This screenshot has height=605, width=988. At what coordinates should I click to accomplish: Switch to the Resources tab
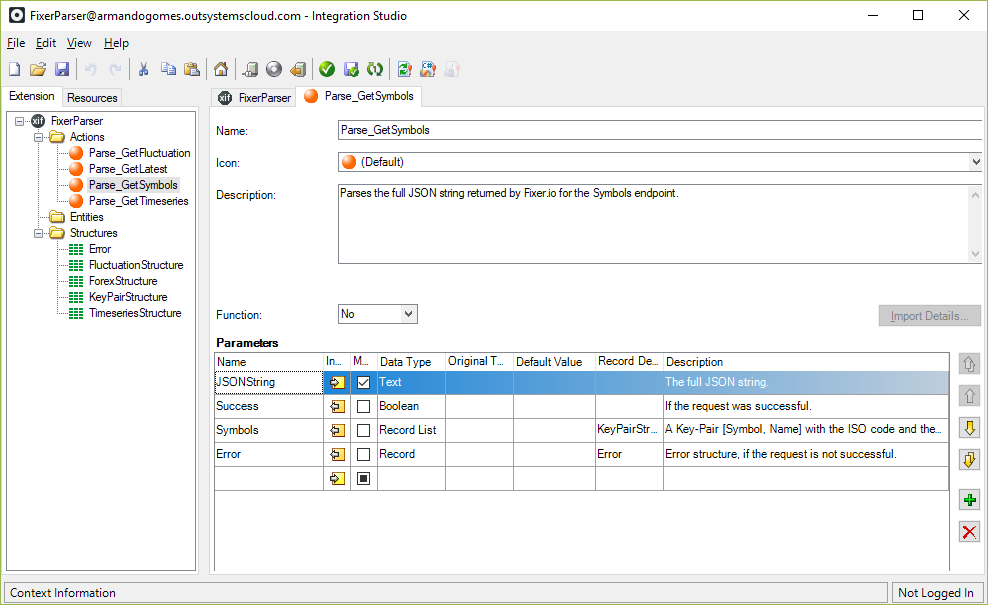point(92,98)
